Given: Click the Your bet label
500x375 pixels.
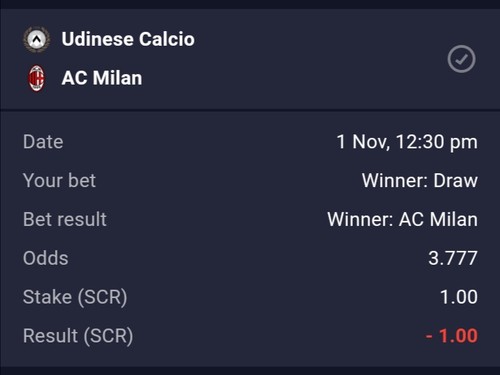Looking at the screenshot, I should 59,181.
